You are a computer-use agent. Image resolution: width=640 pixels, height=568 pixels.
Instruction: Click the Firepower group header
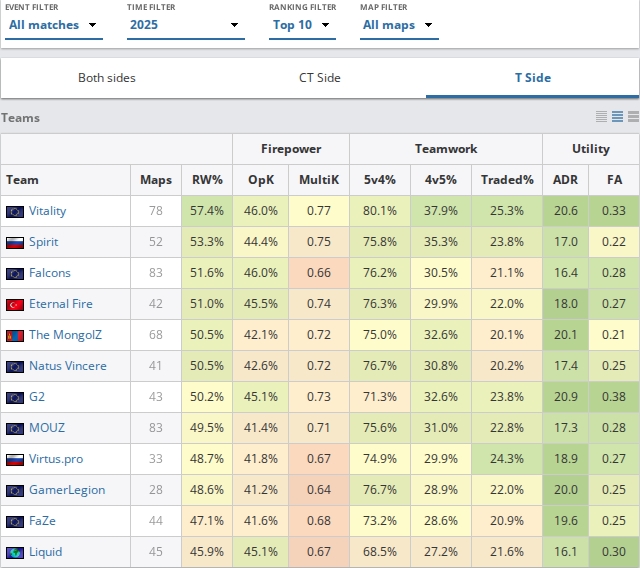[x=291, y=149]
